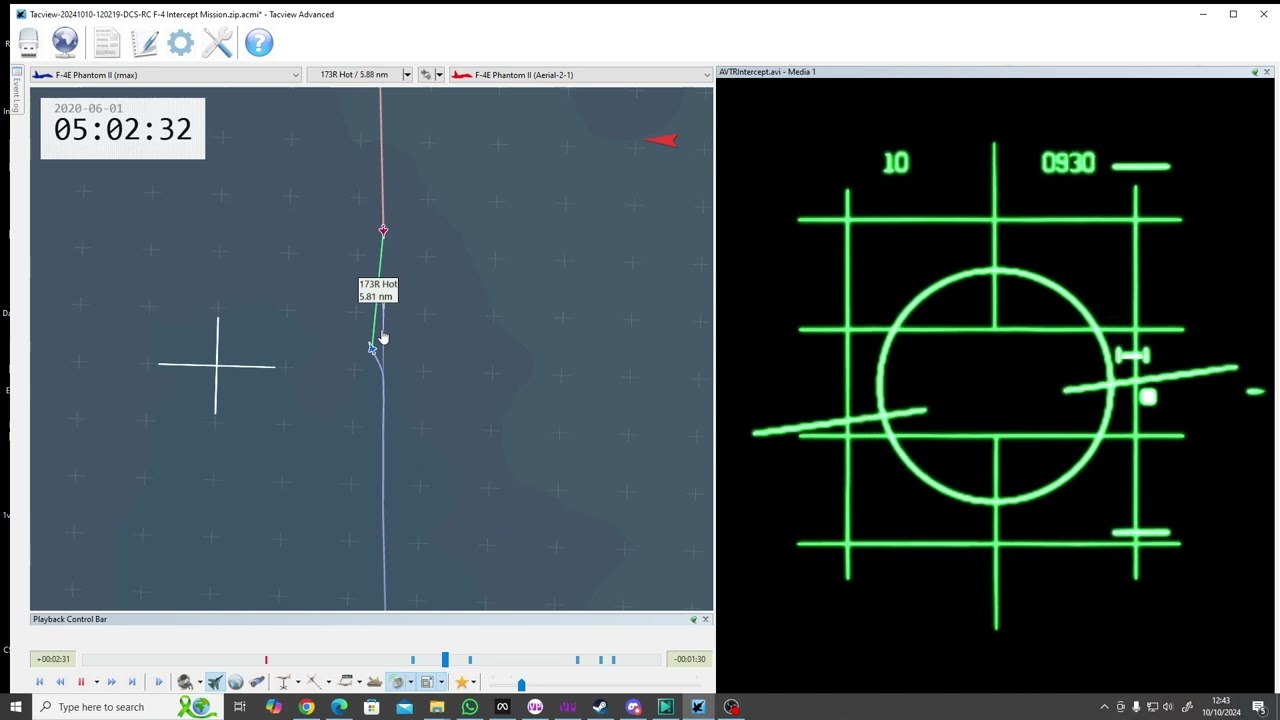Open Task View on the taskbar
This screenshot has height=720, width=1280.
pos(240,707)
